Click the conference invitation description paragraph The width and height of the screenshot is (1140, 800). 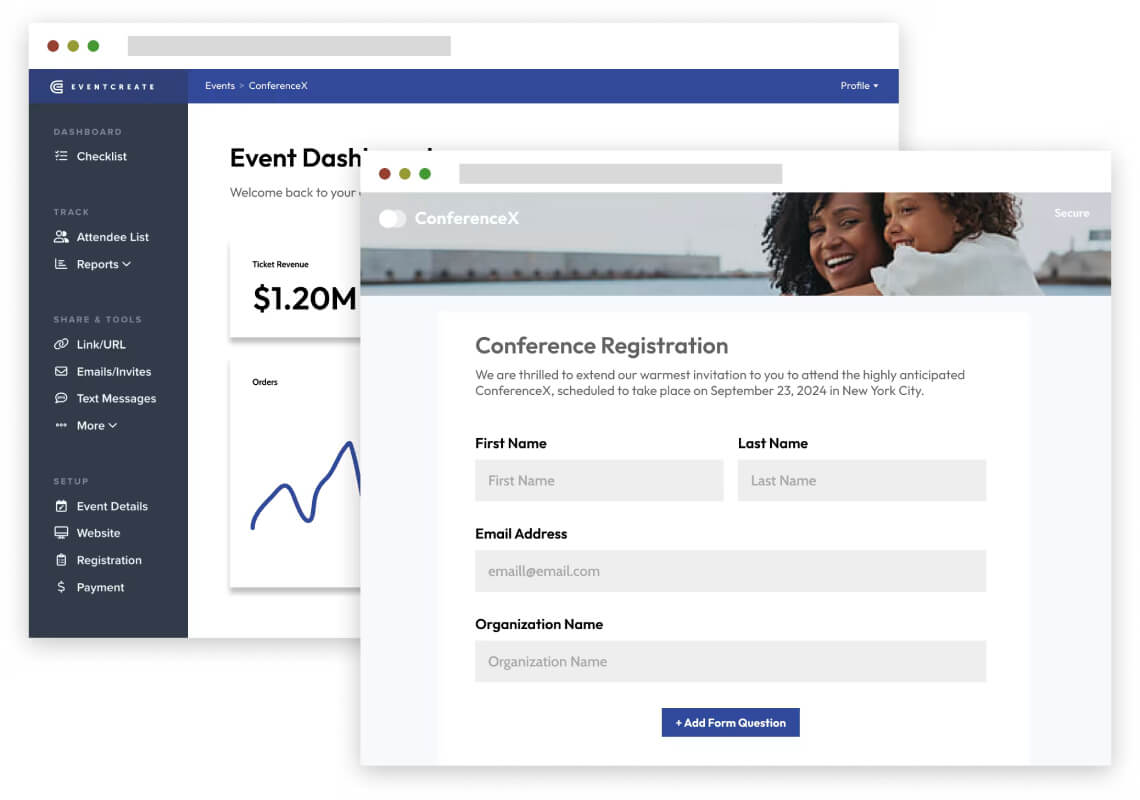(720, 383)
